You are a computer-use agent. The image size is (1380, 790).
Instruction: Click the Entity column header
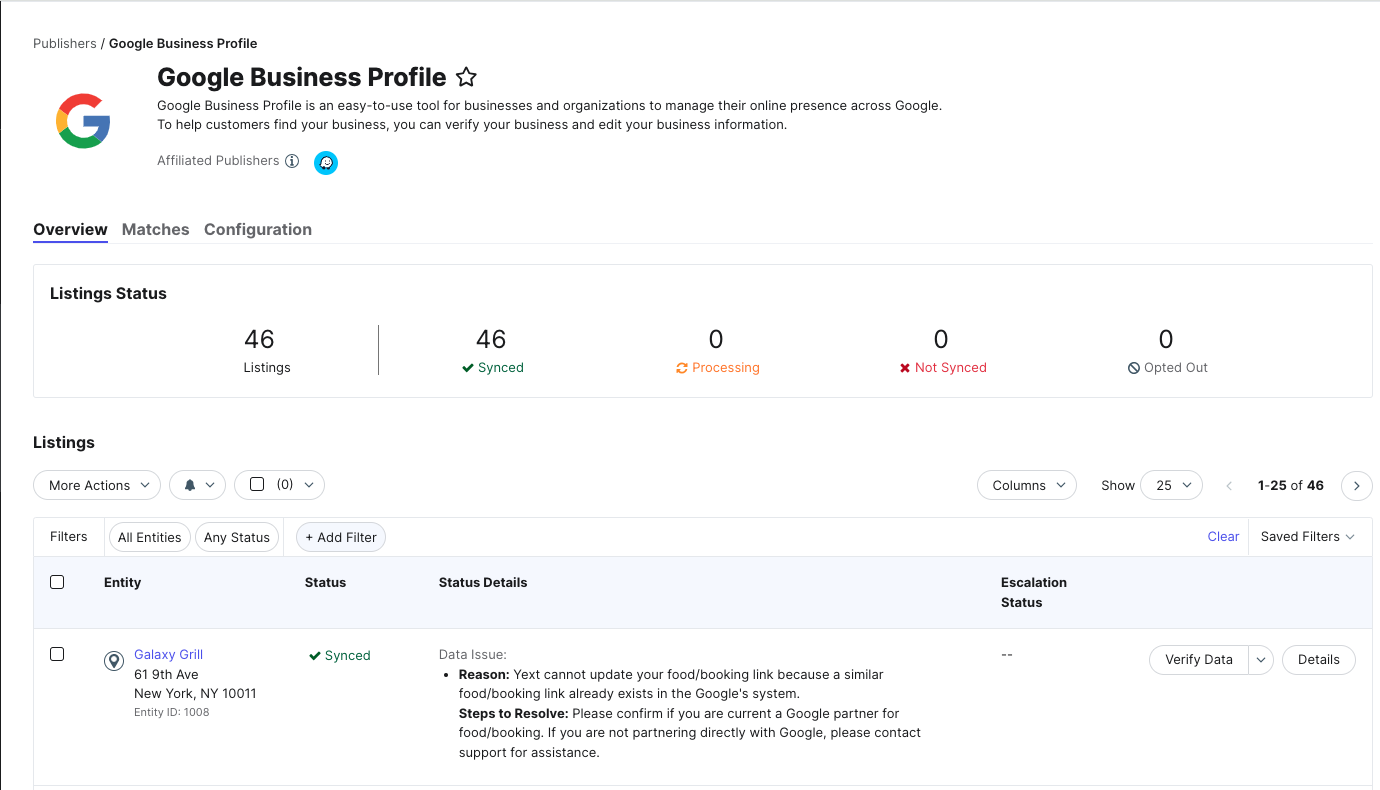click(x=122, y=582)
